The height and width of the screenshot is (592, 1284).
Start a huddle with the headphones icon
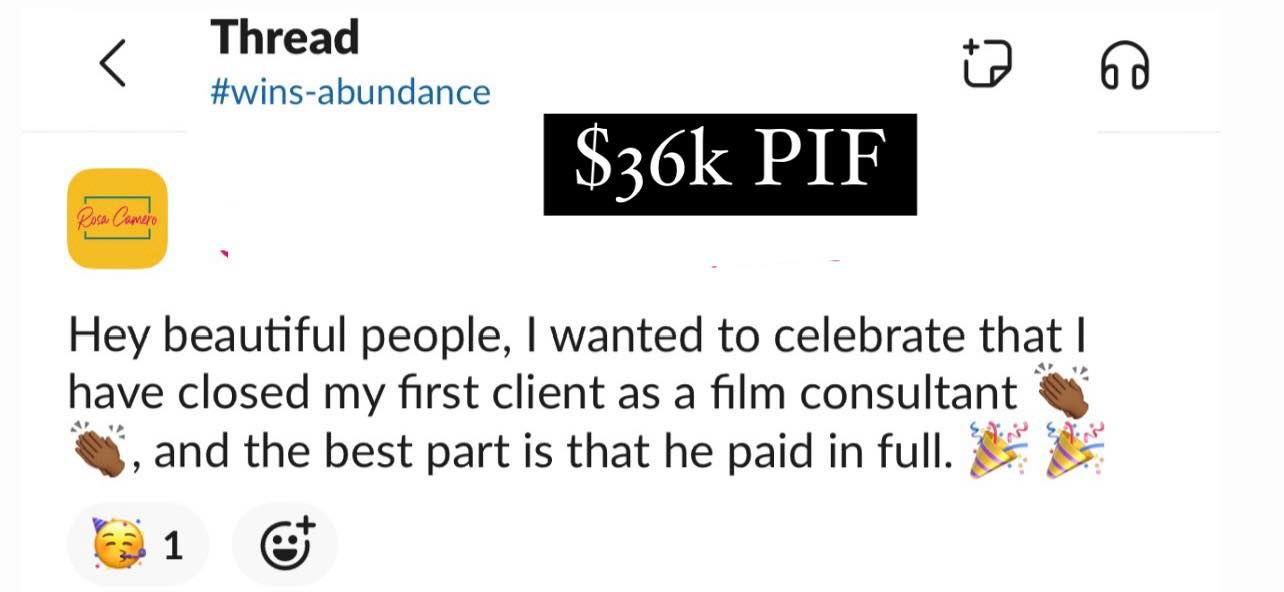tap(1124, 67)
